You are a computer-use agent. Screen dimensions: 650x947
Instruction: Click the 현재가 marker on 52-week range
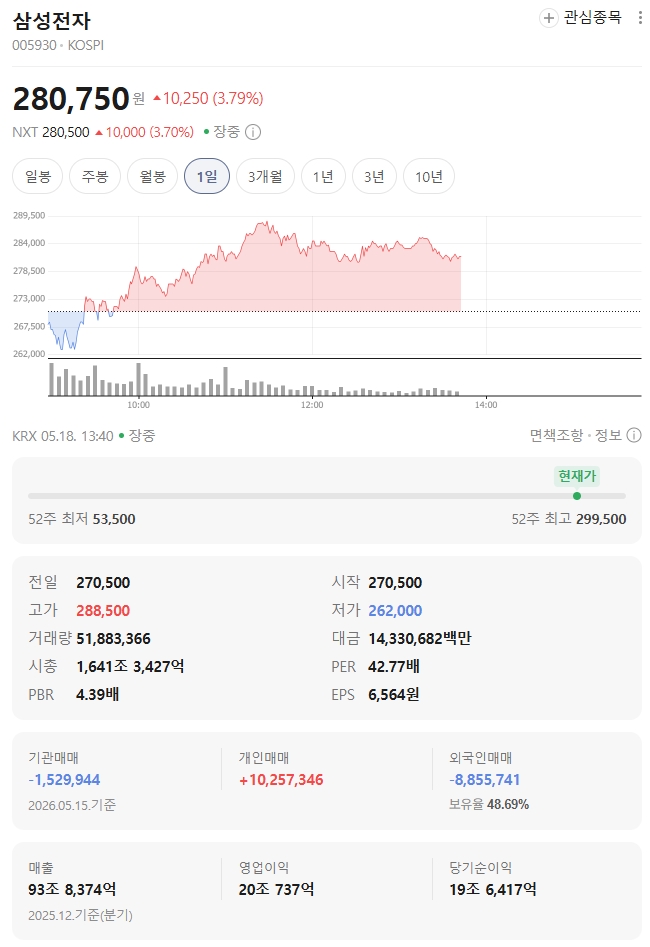click(x=577, y=476)
